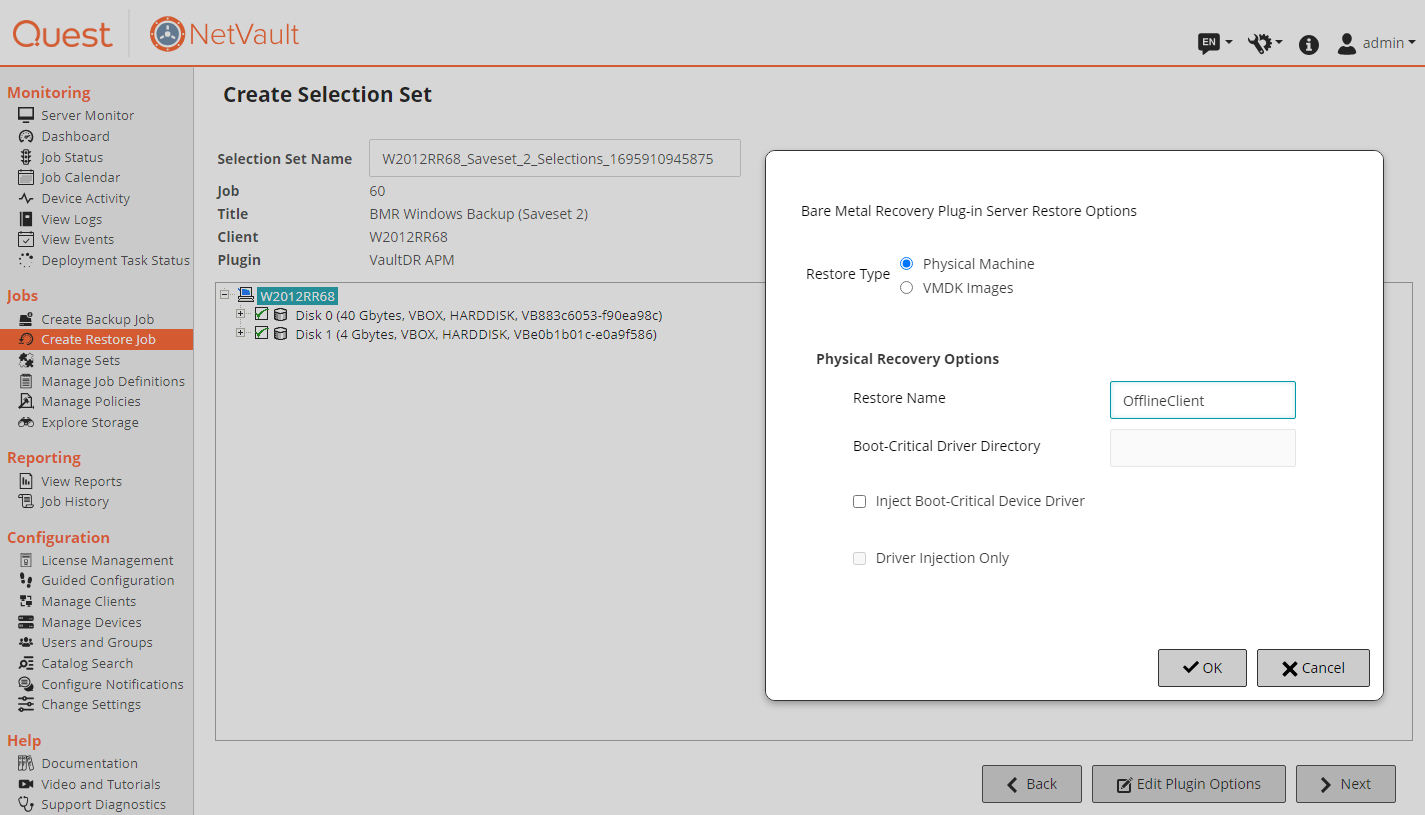This screenshot has width=1425, height=815.
Task: Open the admin user dropdown
Action: (1377, 43)
